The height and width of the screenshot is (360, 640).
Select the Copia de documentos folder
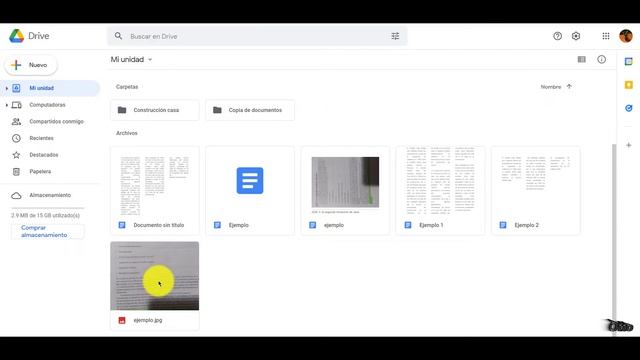[250, 110]
